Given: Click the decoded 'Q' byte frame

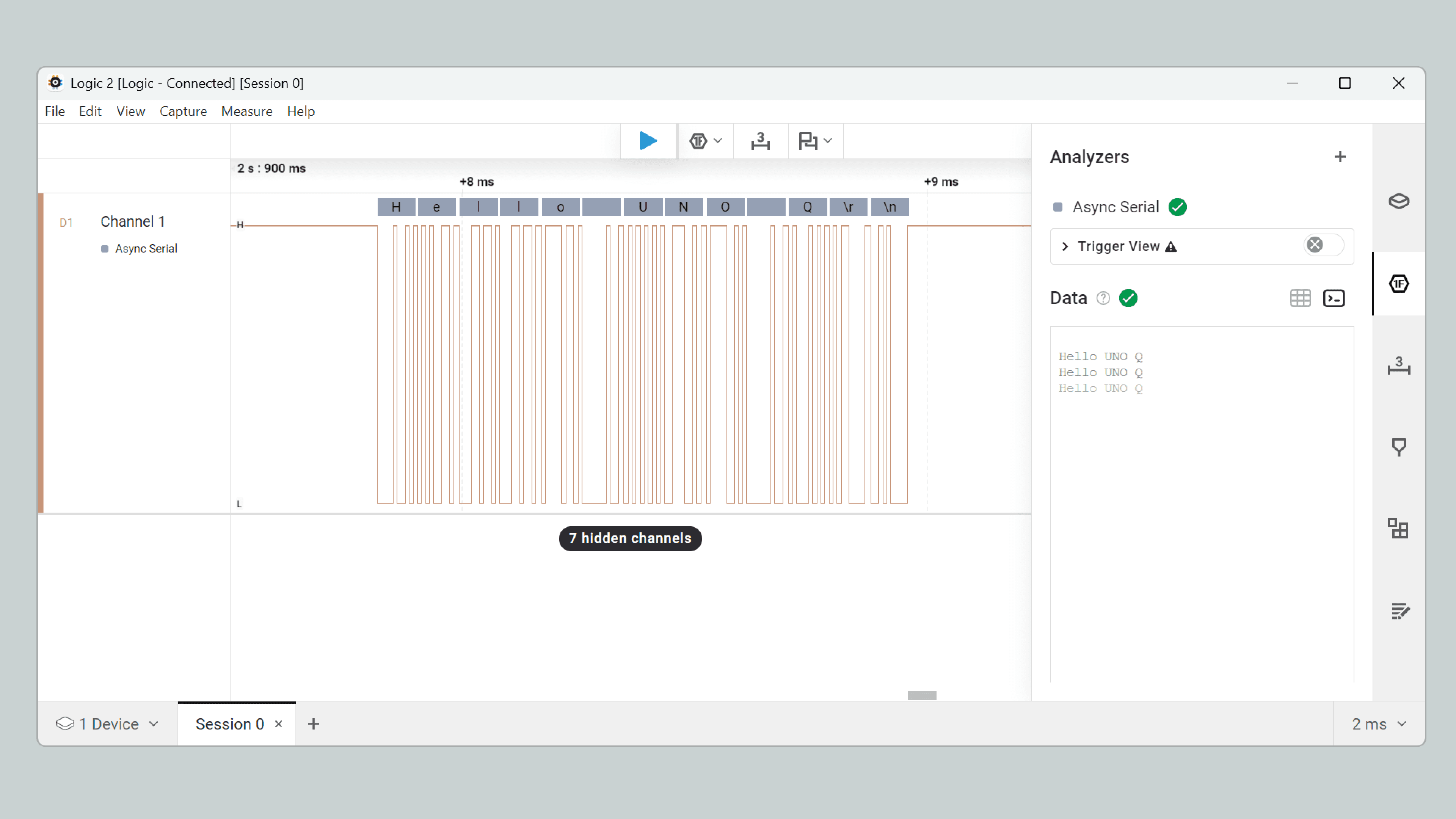Looking at the screenshot, I should pos(808,207).
